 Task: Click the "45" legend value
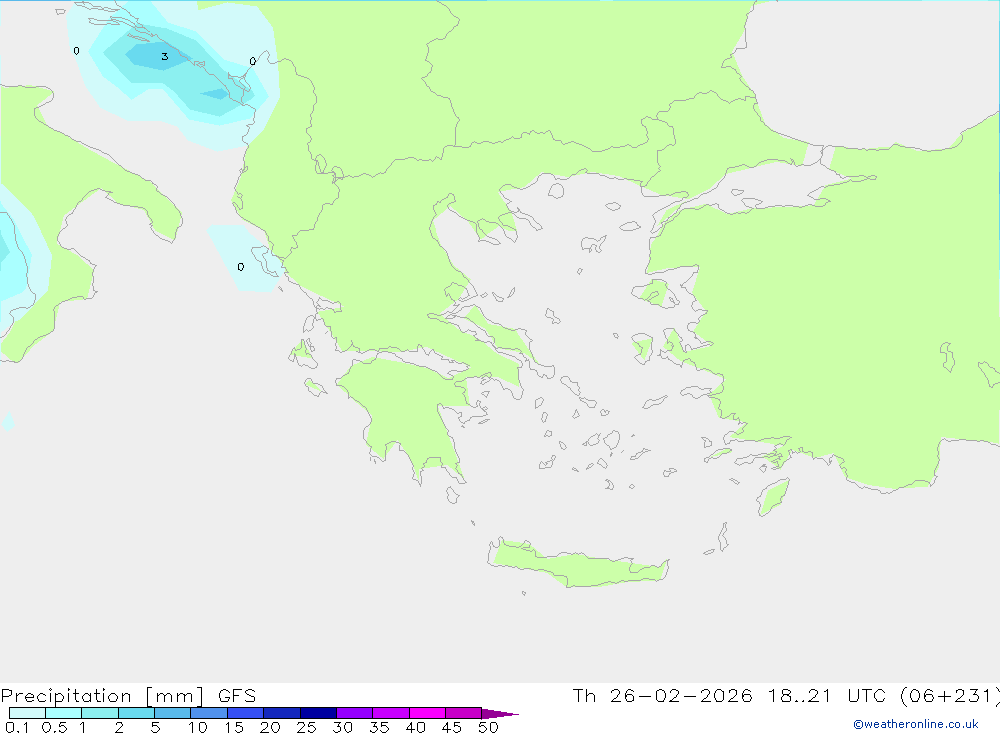point(452,727)
